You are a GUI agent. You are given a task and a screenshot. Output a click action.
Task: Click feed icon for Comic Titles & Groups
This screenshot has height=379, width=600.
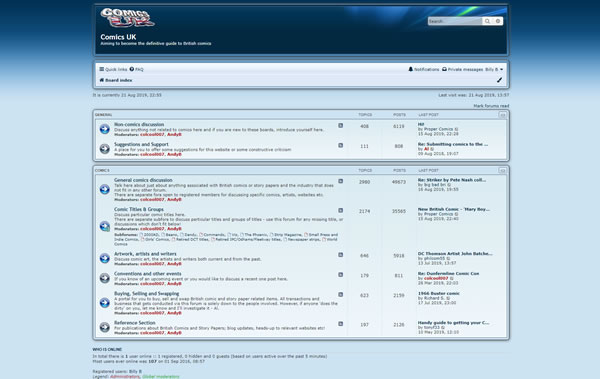click(341, 211)
